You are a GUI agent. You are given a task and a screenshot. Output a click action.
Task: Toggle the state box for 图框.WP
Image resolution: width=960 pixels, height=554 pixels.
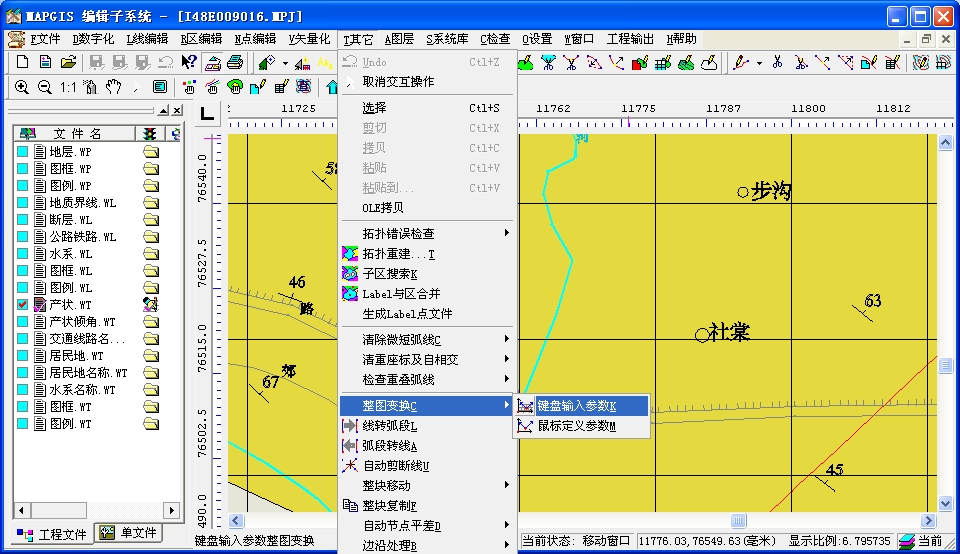point(23,168)
